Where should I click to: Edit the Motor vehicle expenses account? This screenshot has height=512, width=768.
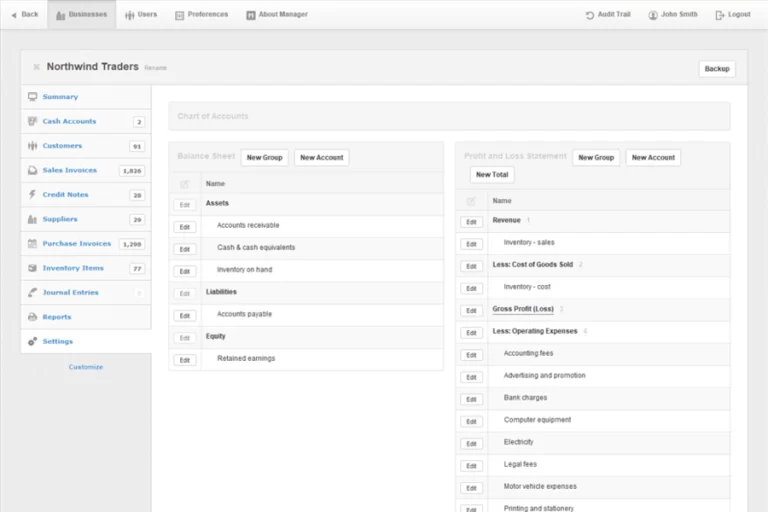coord(471,488)
